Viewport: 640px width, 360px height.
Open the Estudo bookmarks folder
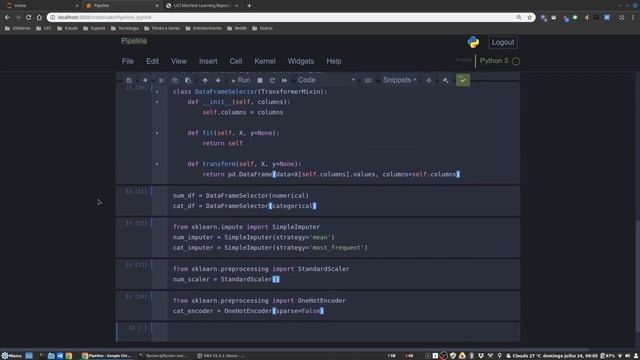pyautogui.click(x=68, y=29)
